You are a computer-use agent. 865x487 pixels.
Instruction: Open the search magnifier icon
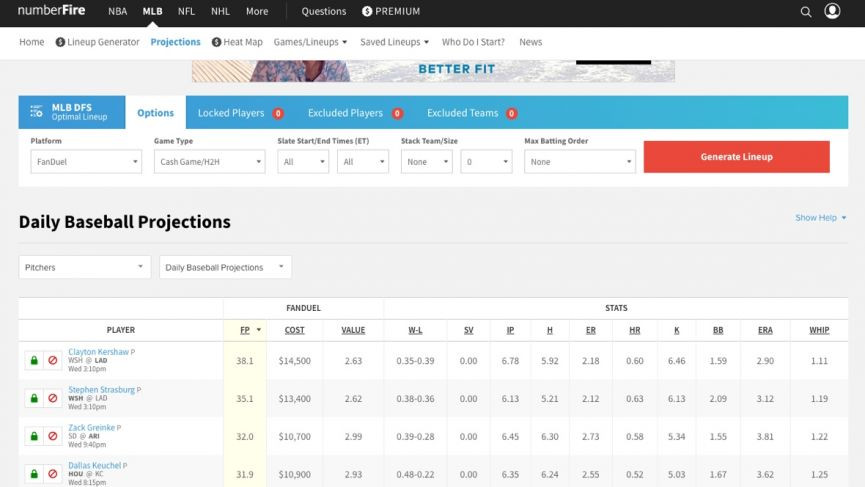click(x=805, y=12)
